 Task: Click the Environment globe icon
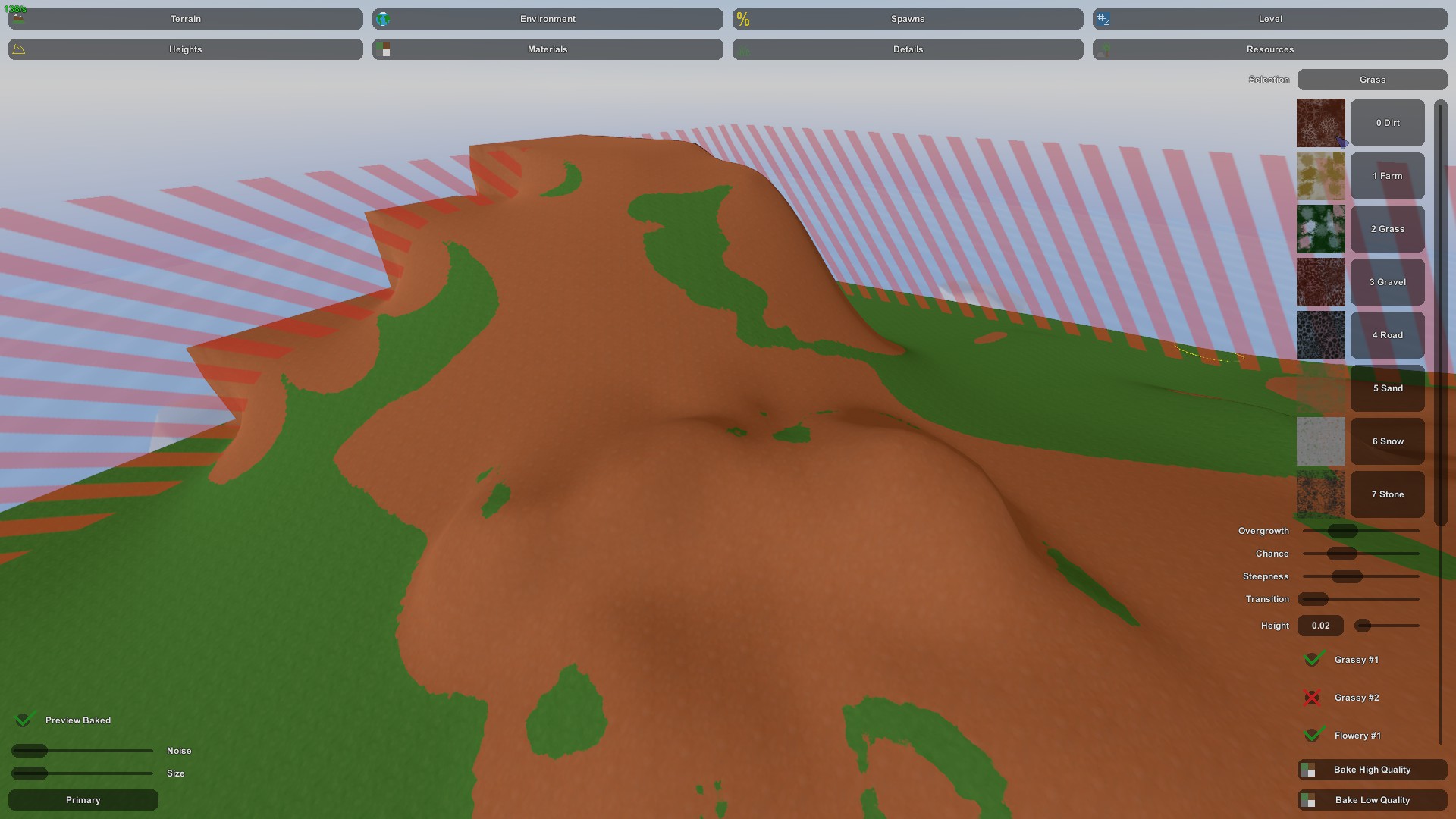[x=383, y=19]
